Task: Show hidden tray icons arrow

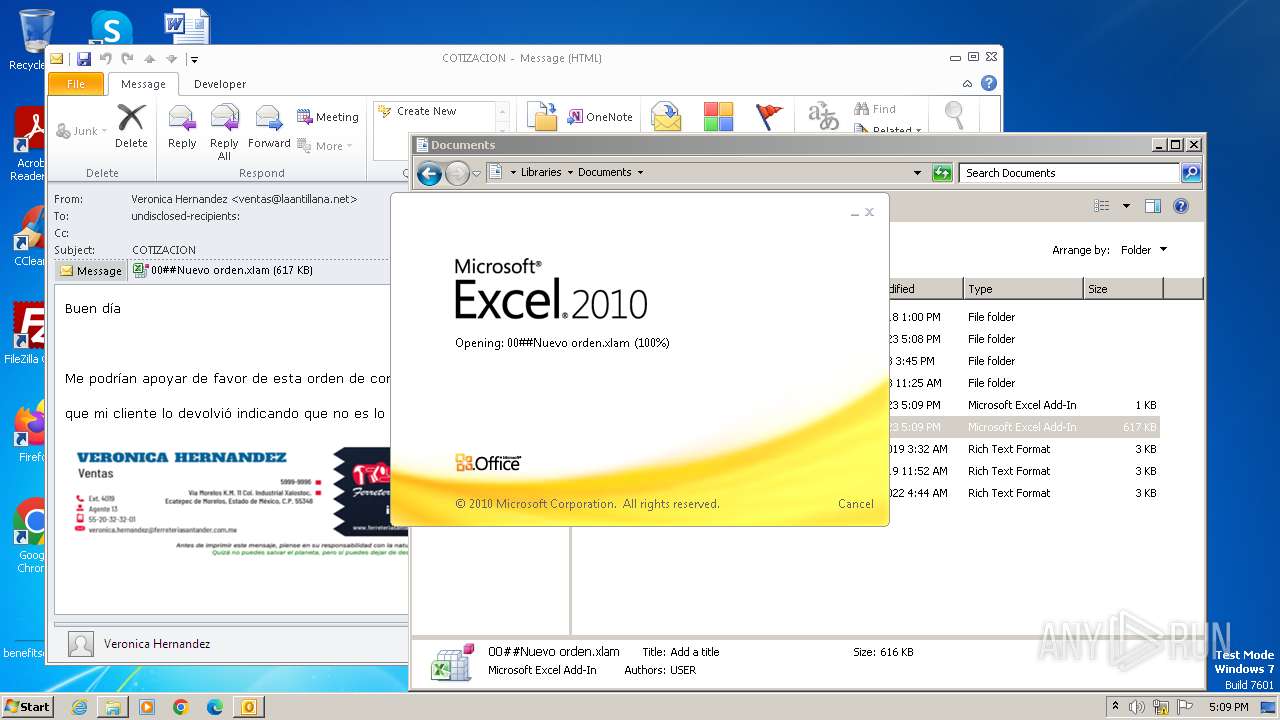Action: click(x=1115, y=707)
